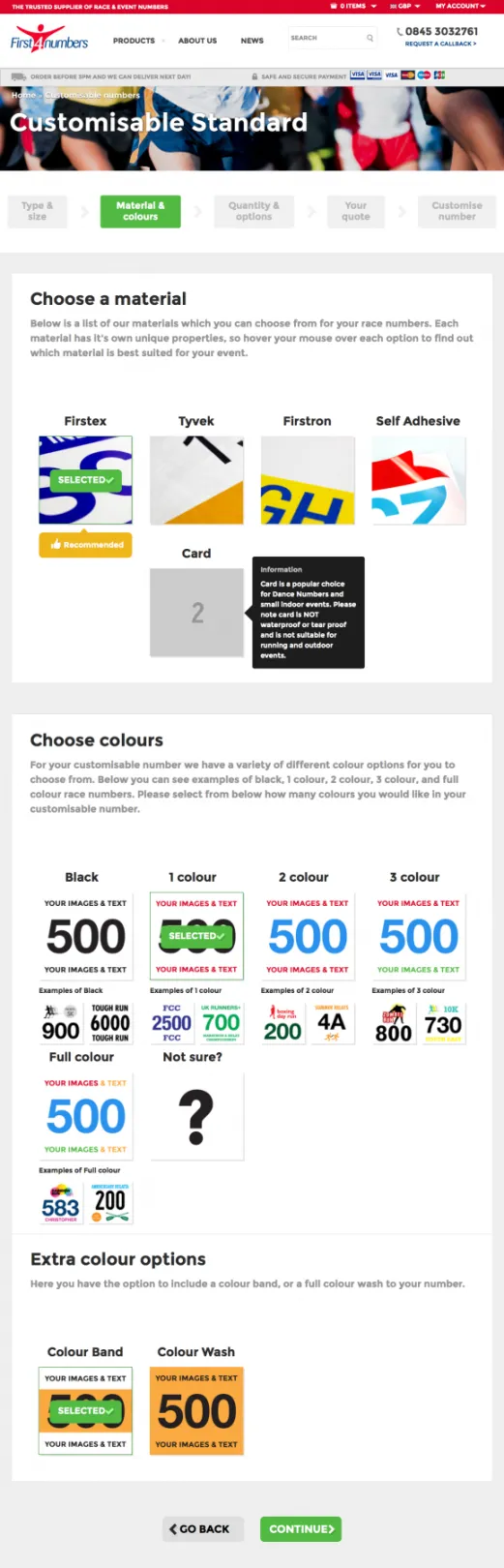Choose the 2 colour option
The image size is (504, 1568).
click(308, 936)
